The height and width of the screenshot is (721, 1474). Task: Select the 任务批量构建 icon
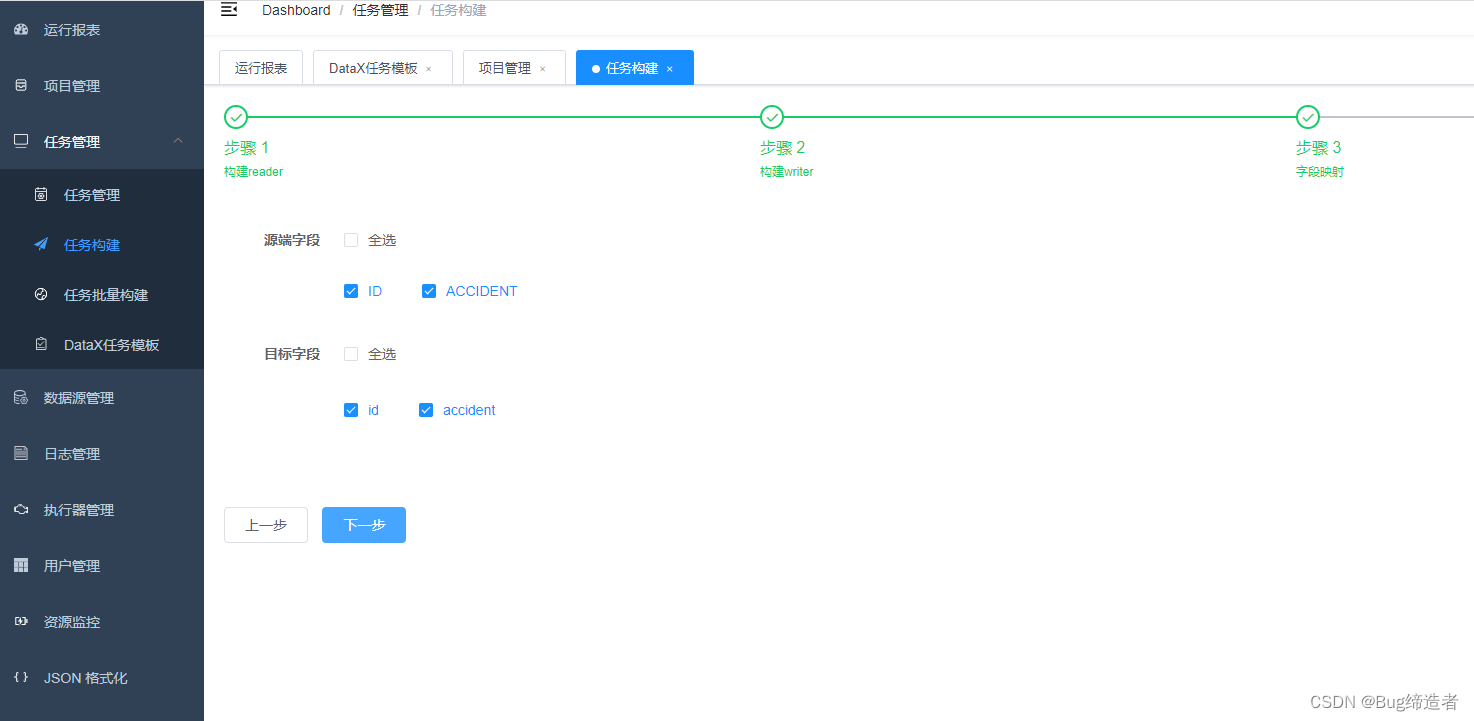40,294
